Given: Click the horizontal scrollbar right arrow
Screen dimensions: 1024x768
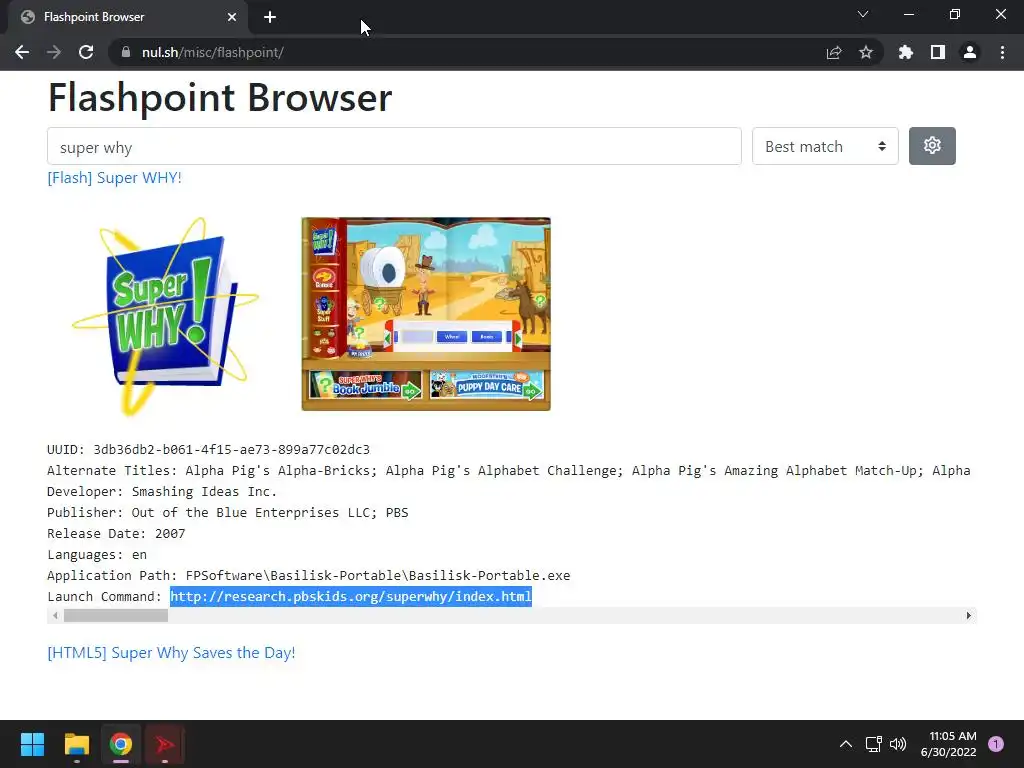Looking at the screenshot, I should click(968, 616).
